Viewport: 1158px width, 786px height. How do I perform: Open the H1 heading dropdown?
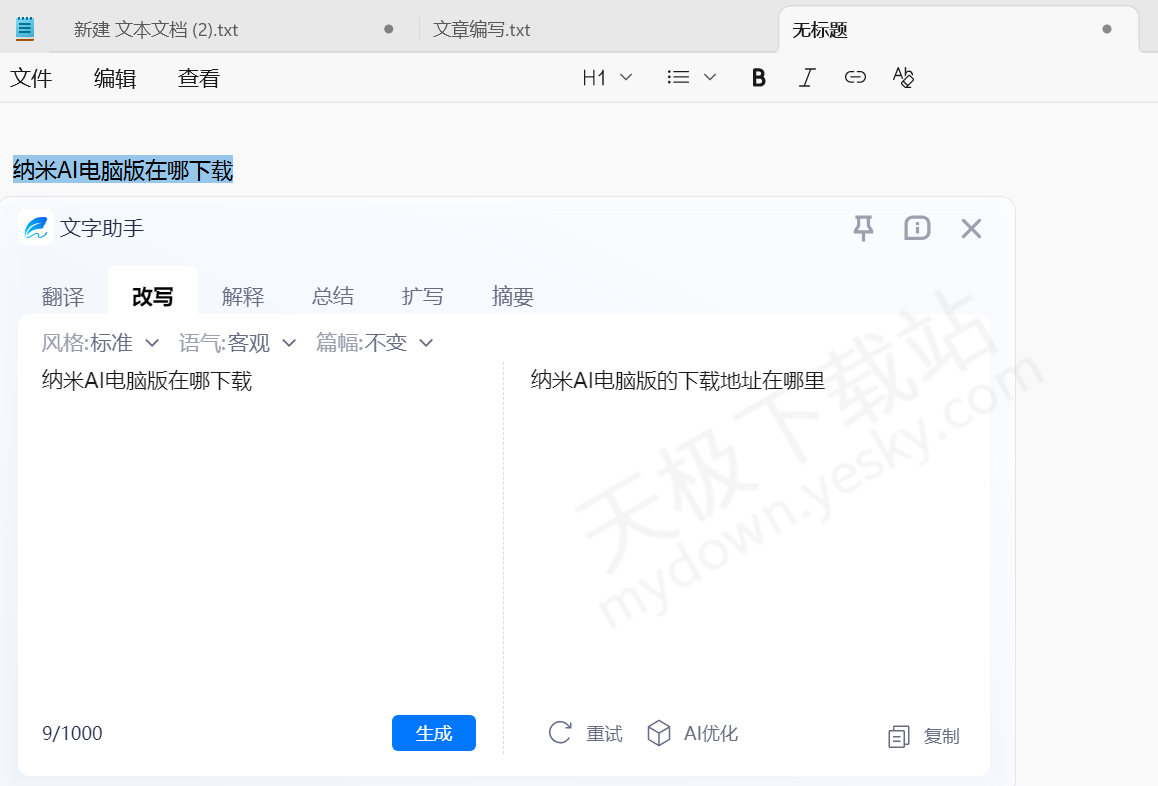[607, 78]
